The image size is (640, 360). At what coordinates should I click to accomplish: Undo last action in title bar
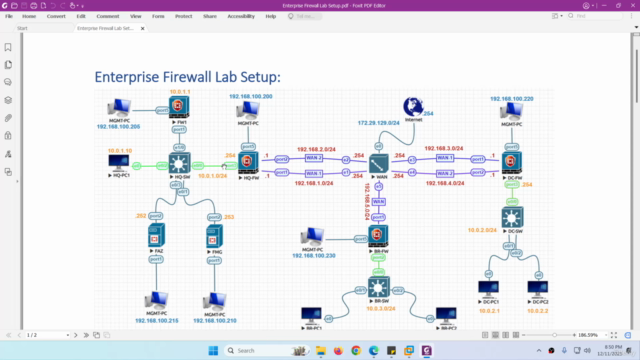pos(53,6)
